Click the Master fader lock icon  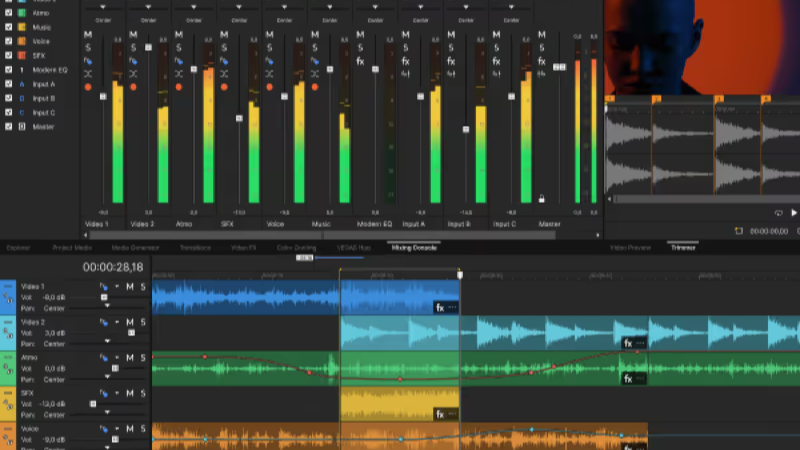541,198
